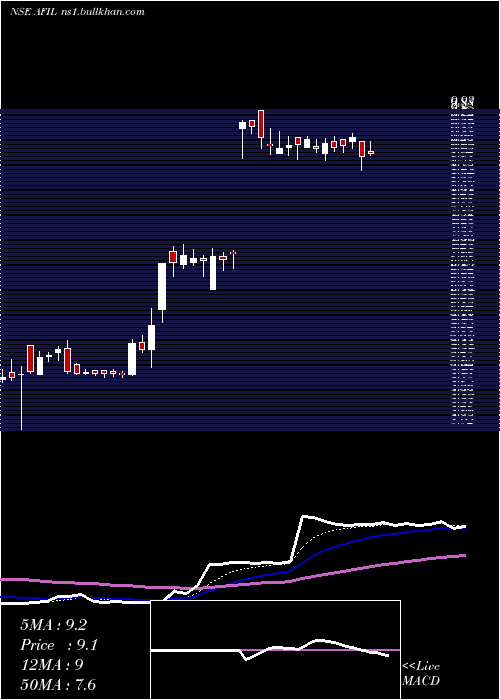500x700 pixels.
Task: Click the '50MA : 7.6' value
Action: point(58,684)
